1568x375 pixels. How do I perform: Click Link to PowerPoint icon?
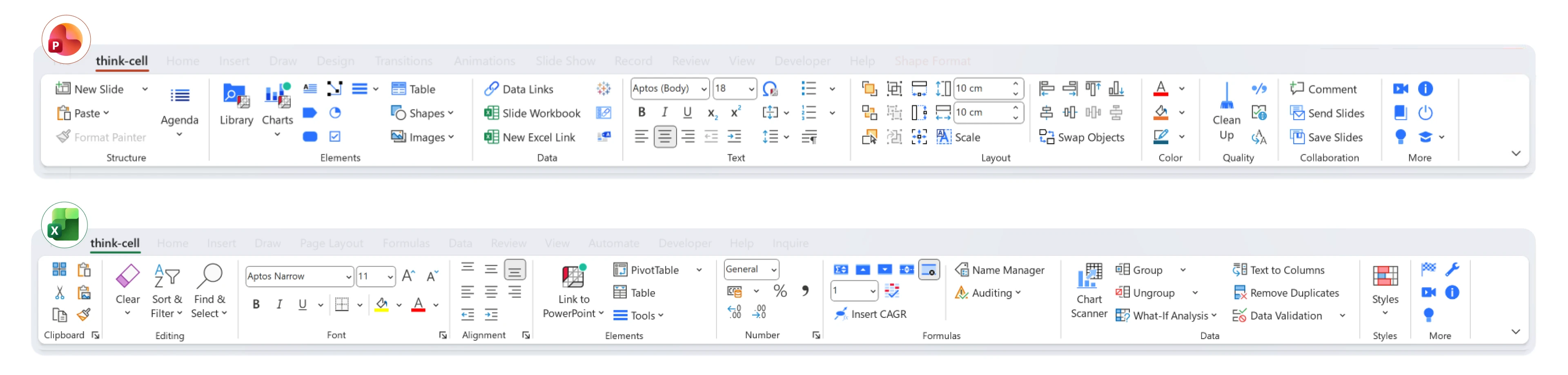573,277
